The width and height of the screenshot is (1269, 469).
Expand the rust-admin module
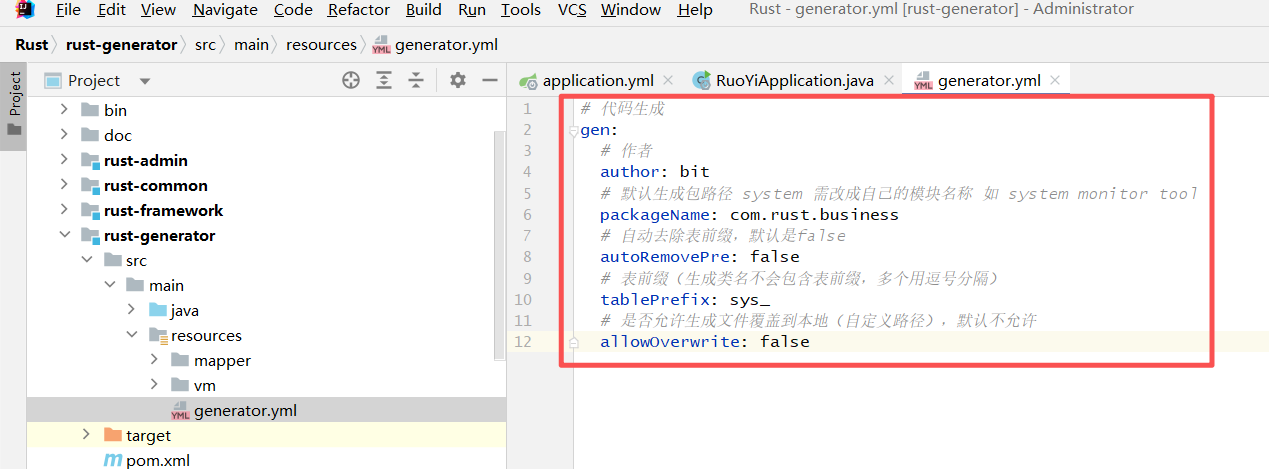point(65,160)
